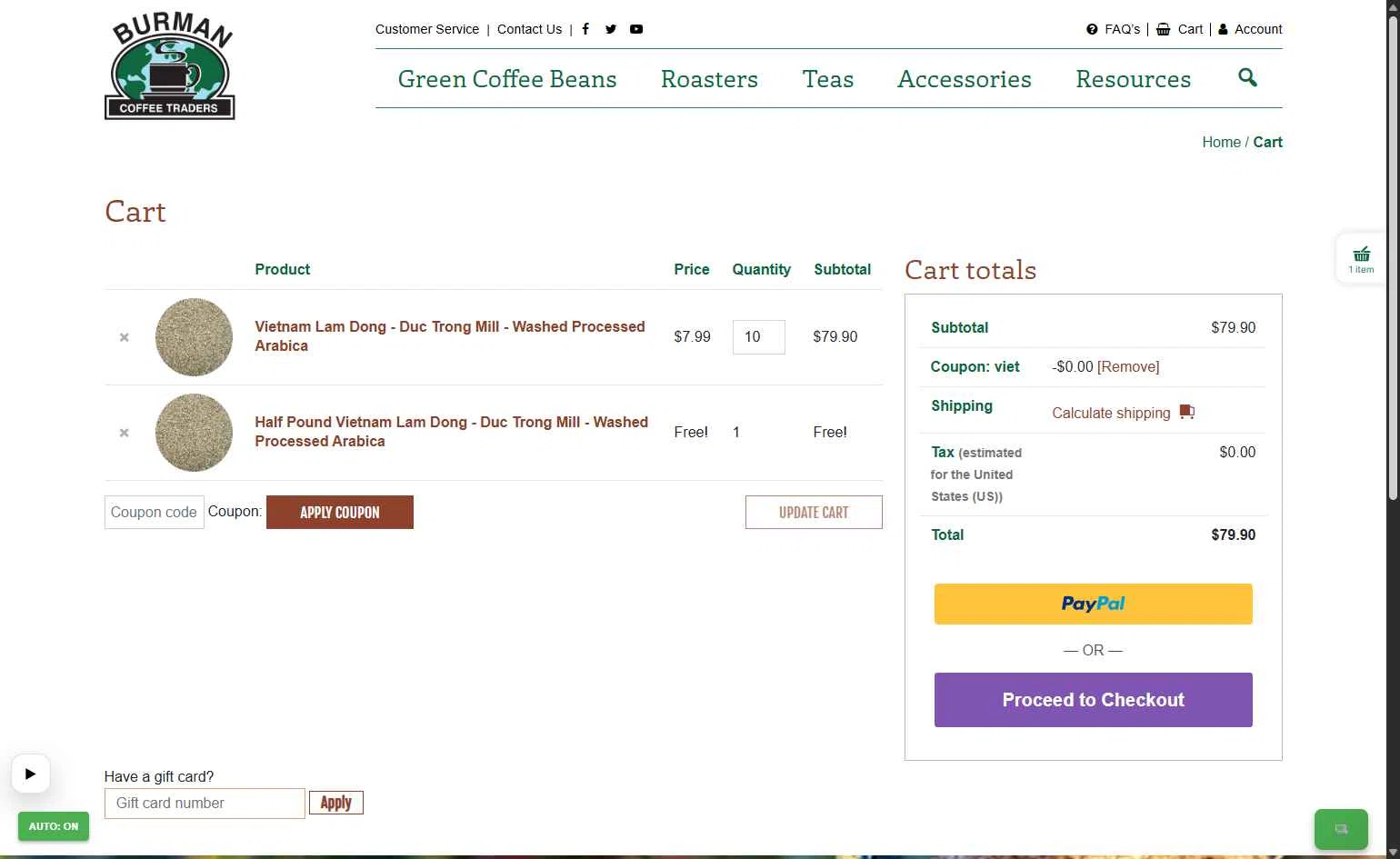Click the page vertical scrollbar
The image size is (1400, 859).
[1393, 257]
